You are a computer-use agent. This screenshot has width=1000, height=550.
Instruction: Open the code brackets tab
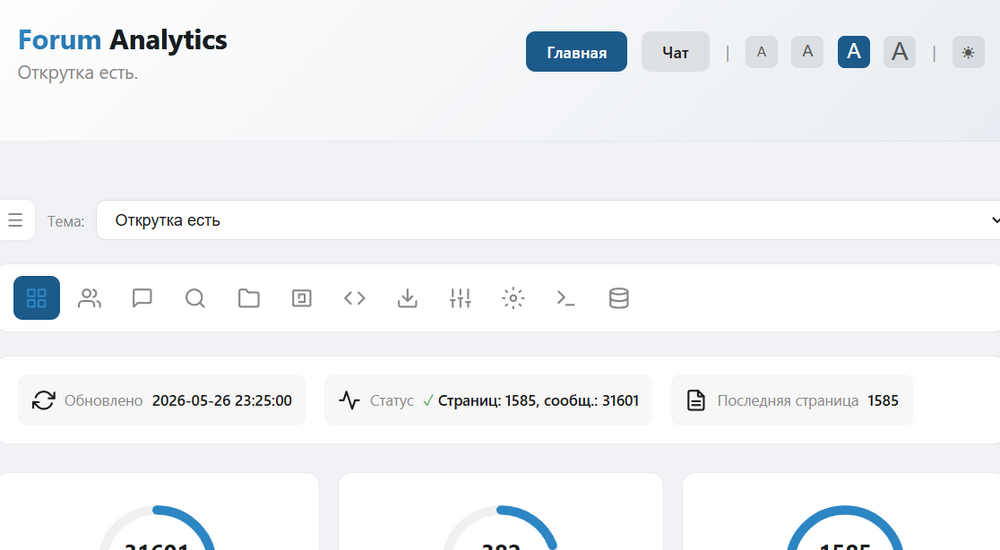pyautogui.click(x=355, y=298)
